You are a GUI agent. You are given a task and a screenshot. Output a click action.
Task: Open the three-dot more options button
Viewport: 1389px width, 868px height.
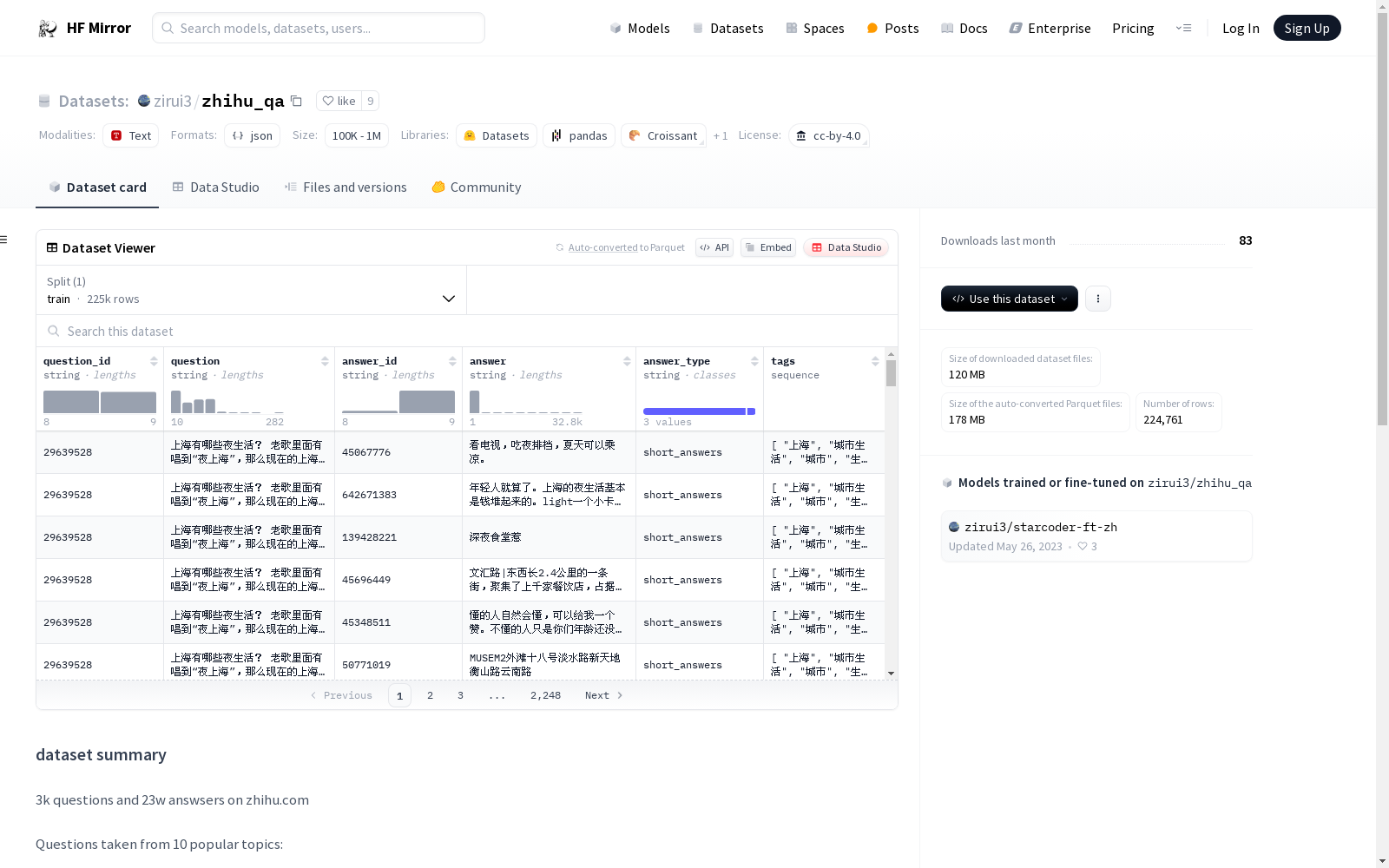pos(1098,299)
